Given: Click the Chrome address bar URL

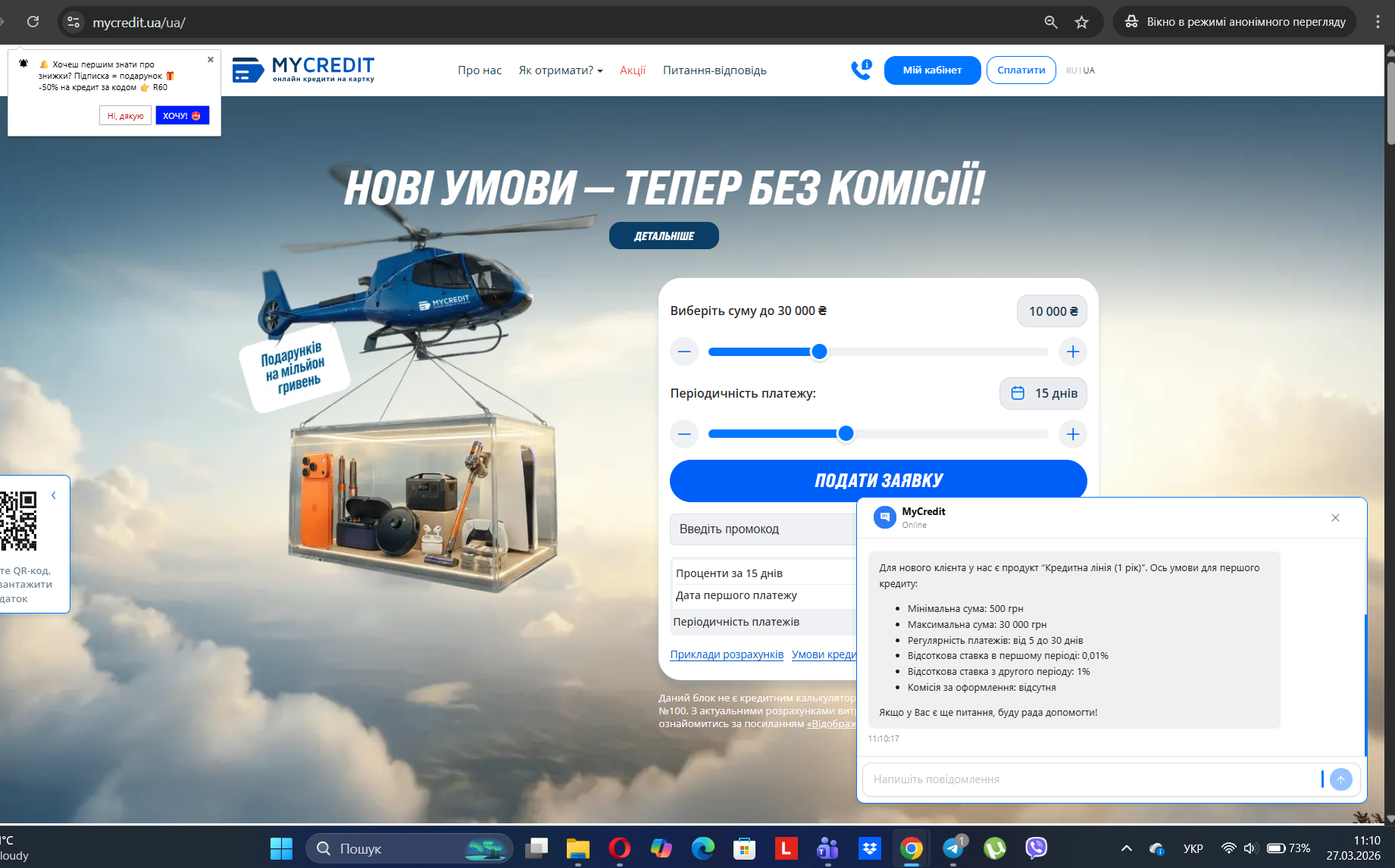Looking at the screenshot, I should click(139, 23).
